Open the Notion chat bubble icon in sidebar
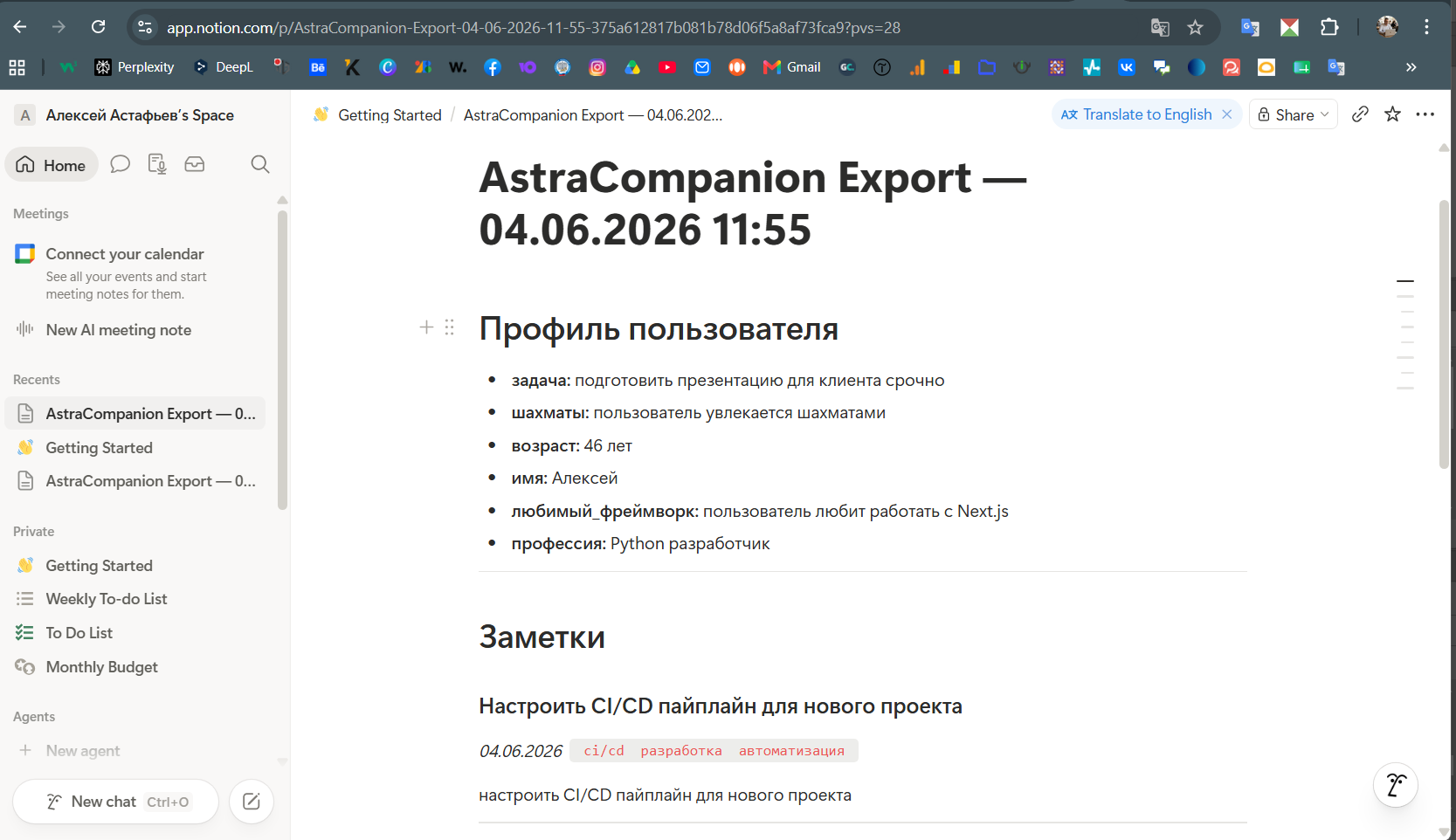 pyautogui.click(x=120, y=164)
